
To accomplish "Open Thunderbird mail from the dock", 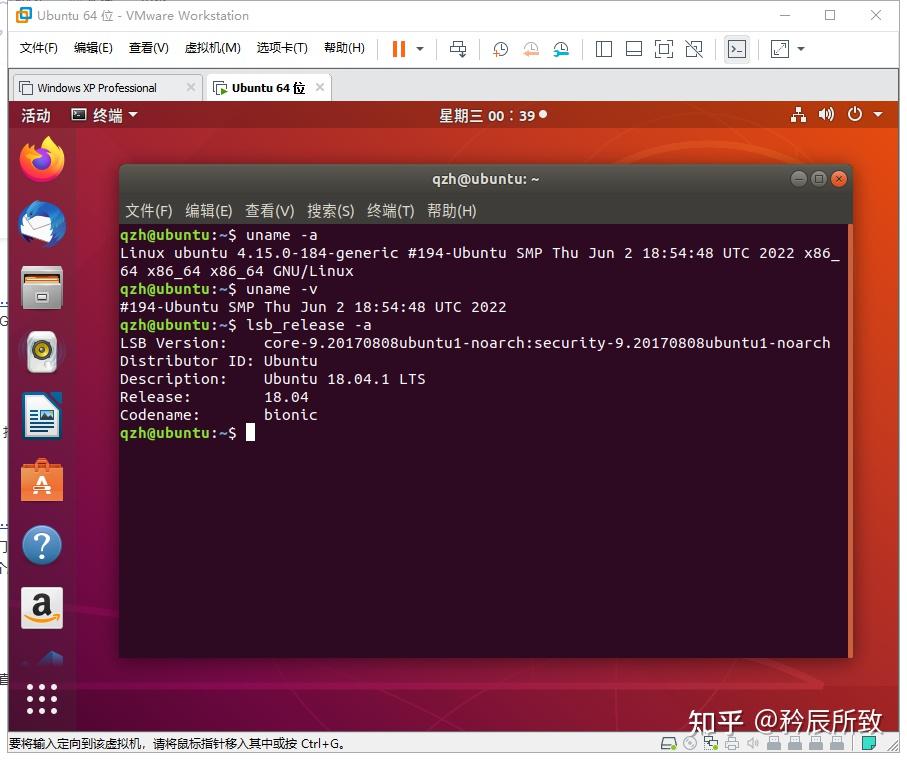I will (x=41, y=224).
